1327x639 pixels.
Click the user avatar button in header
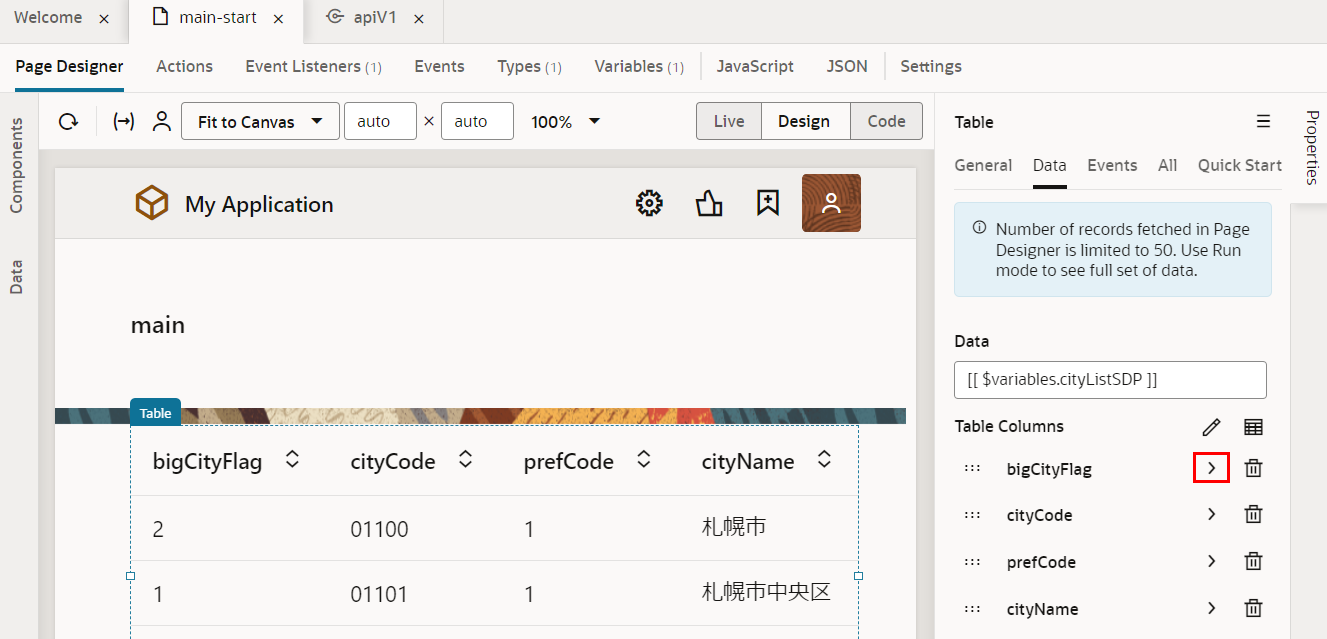[831, 203]
